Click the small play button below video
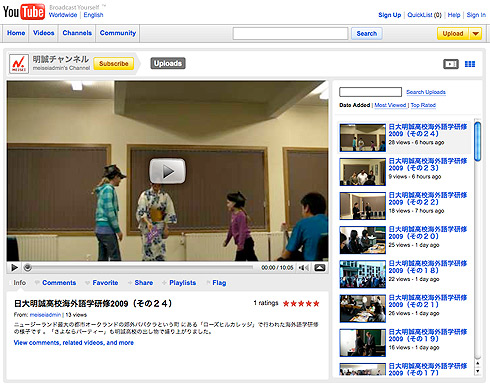The image size is (490, 385). [14, 267]
